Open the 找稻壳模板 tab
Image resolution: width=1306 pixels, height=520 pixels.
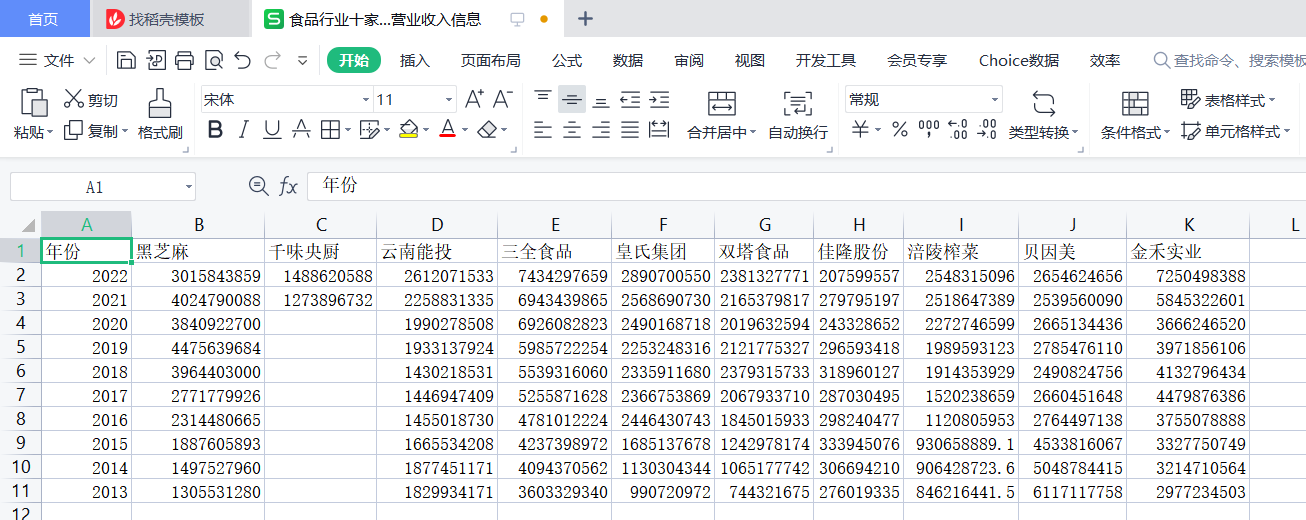click(170, 19)
